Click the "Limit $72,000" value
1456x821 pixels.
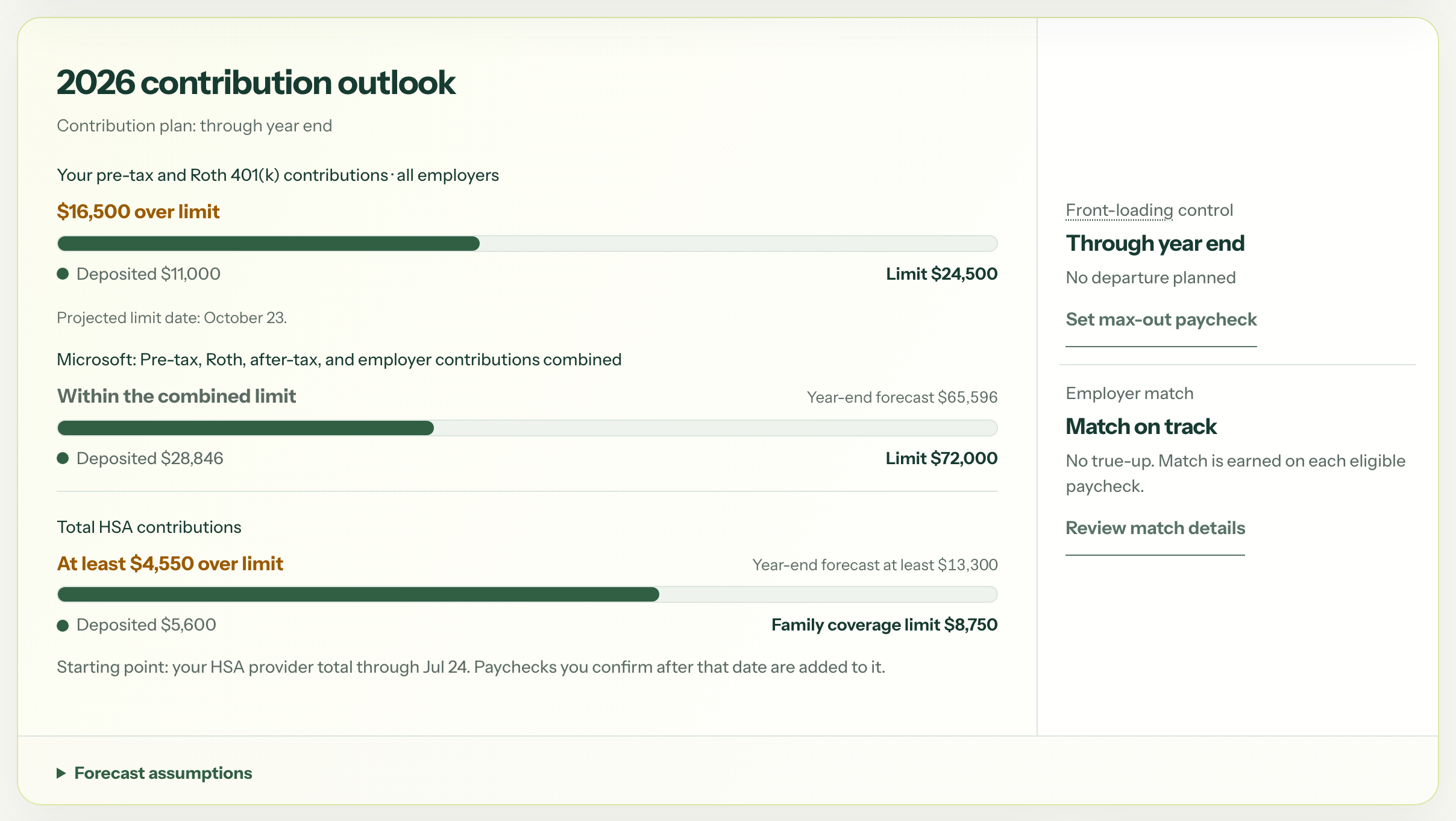click(x=941, y=458)
